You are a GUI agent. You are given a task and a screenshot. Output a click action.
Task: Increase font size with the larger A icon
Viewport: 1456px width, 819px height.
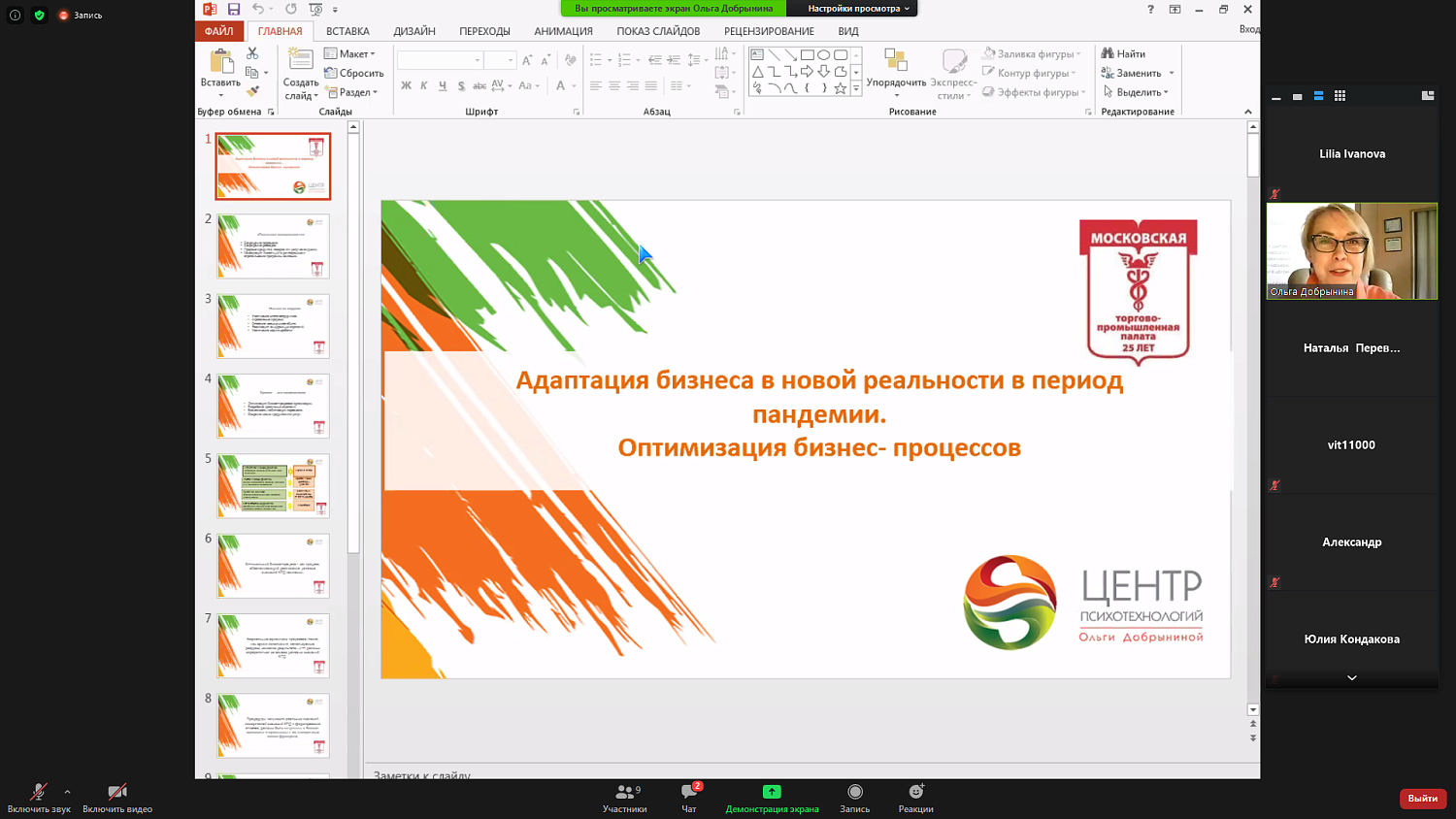[527, 60]
